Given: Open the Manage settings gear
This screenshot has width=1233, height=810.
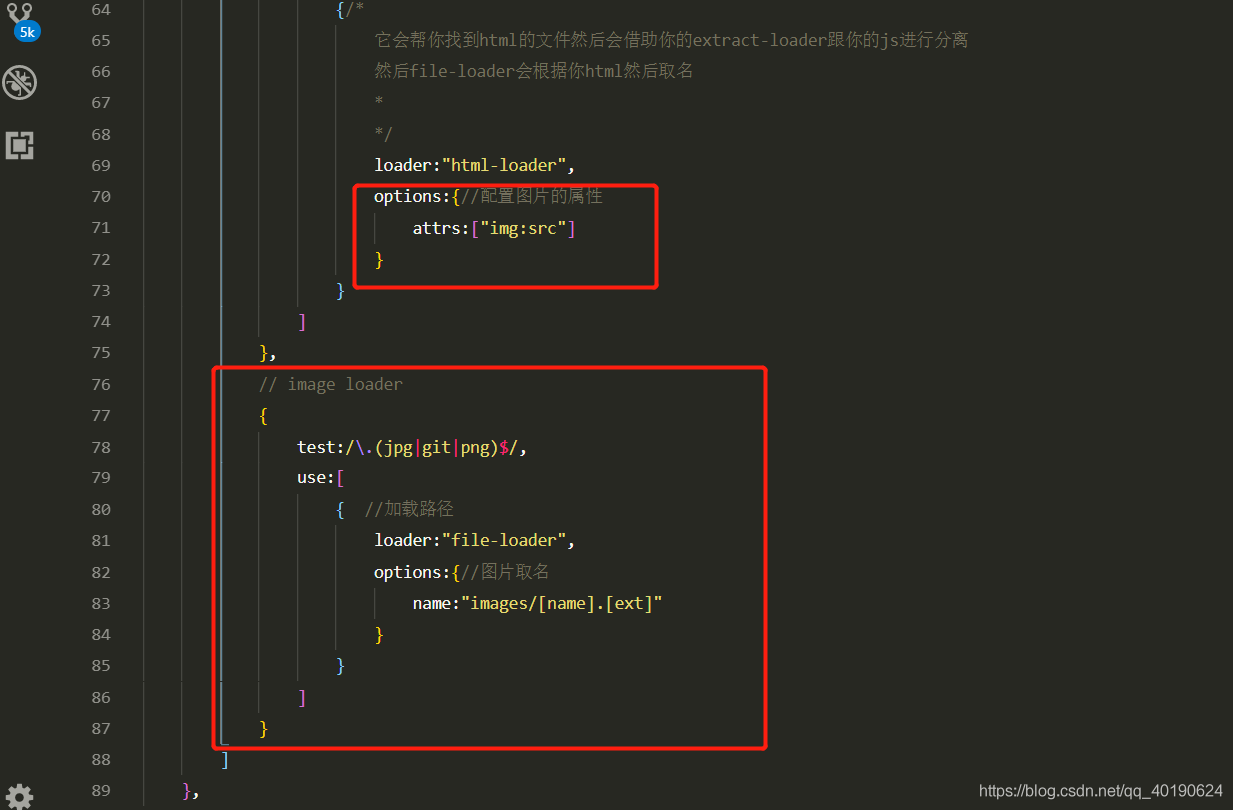Looking at the screenshot, I should point(20,797).
